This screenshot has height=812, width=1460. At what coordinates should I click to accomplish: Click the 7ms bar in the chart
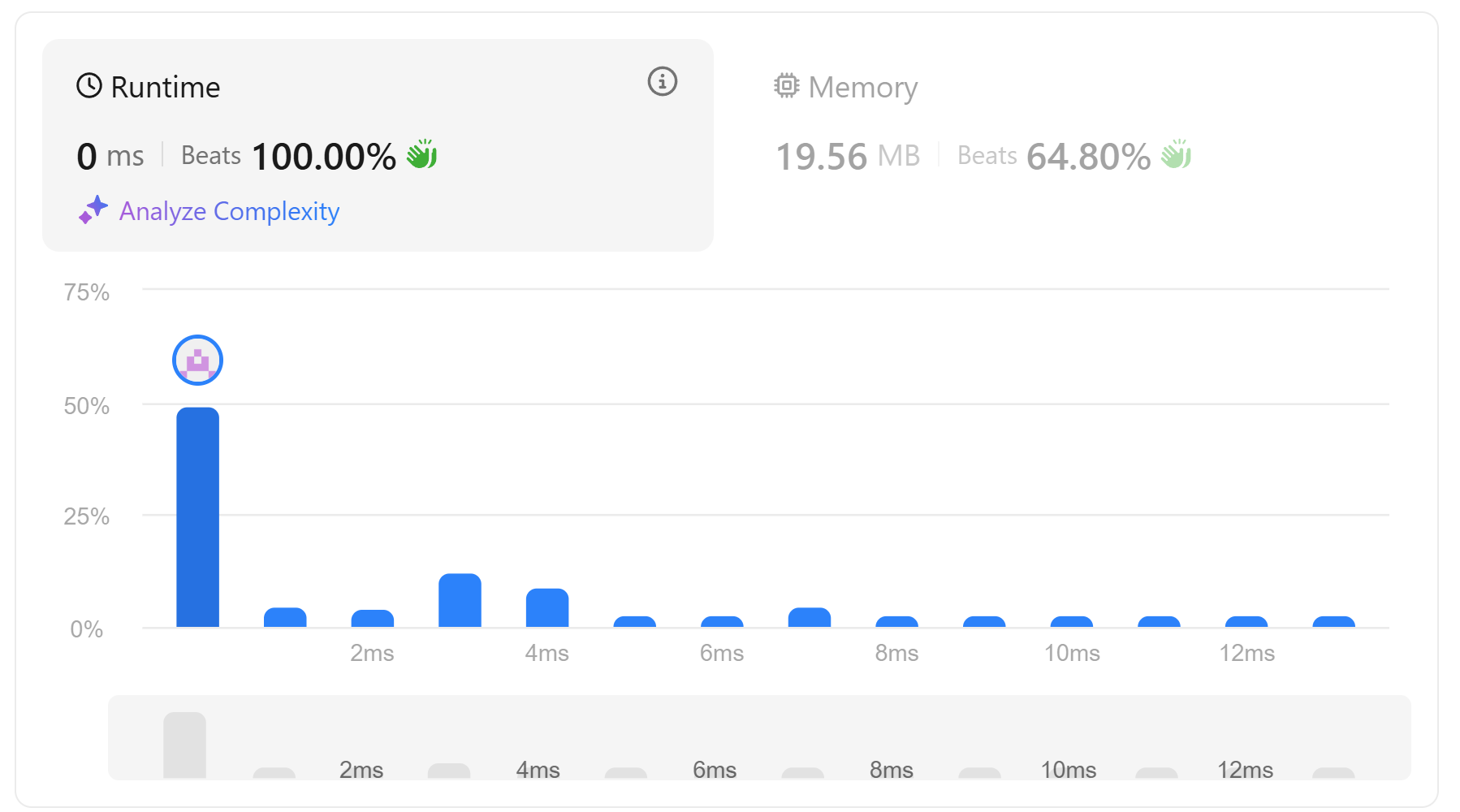click(810, 618)
